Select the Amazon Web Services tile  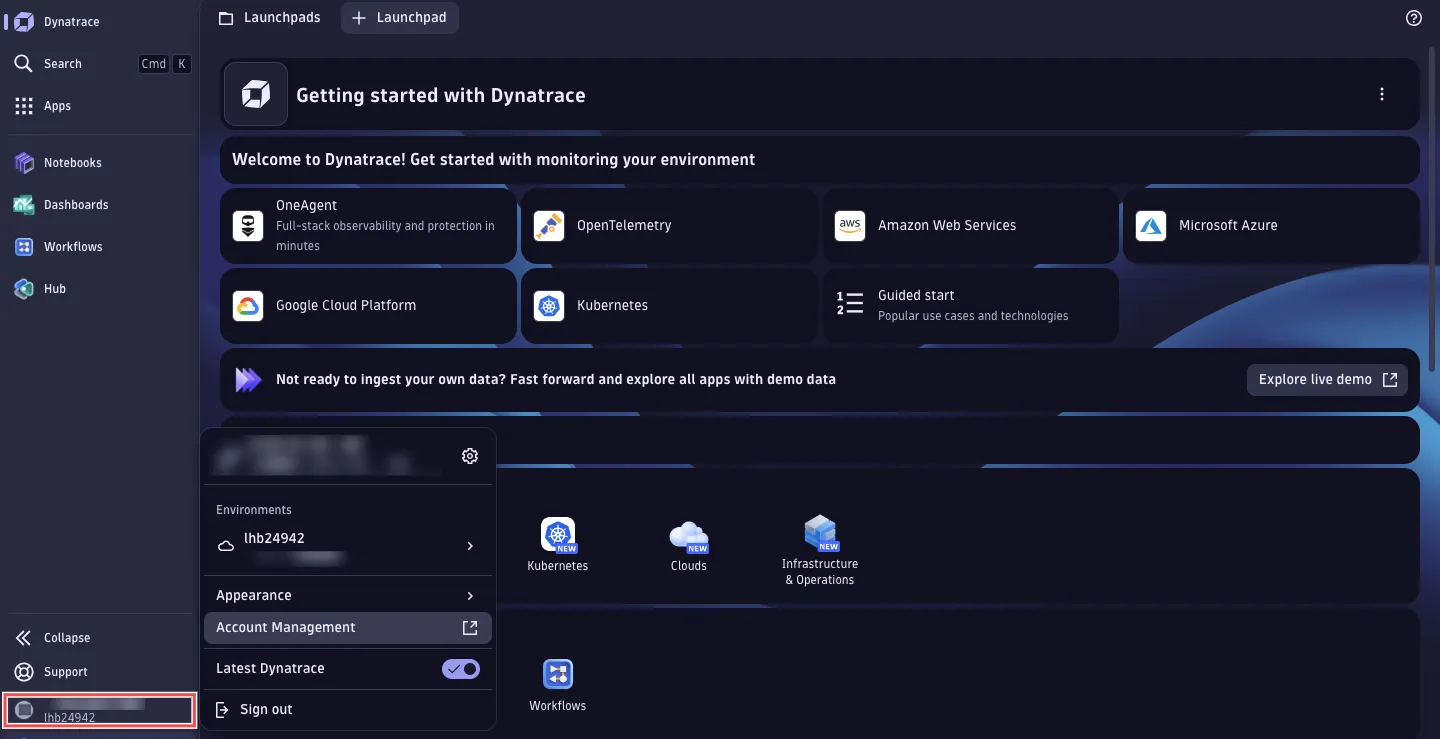[970, 225]
